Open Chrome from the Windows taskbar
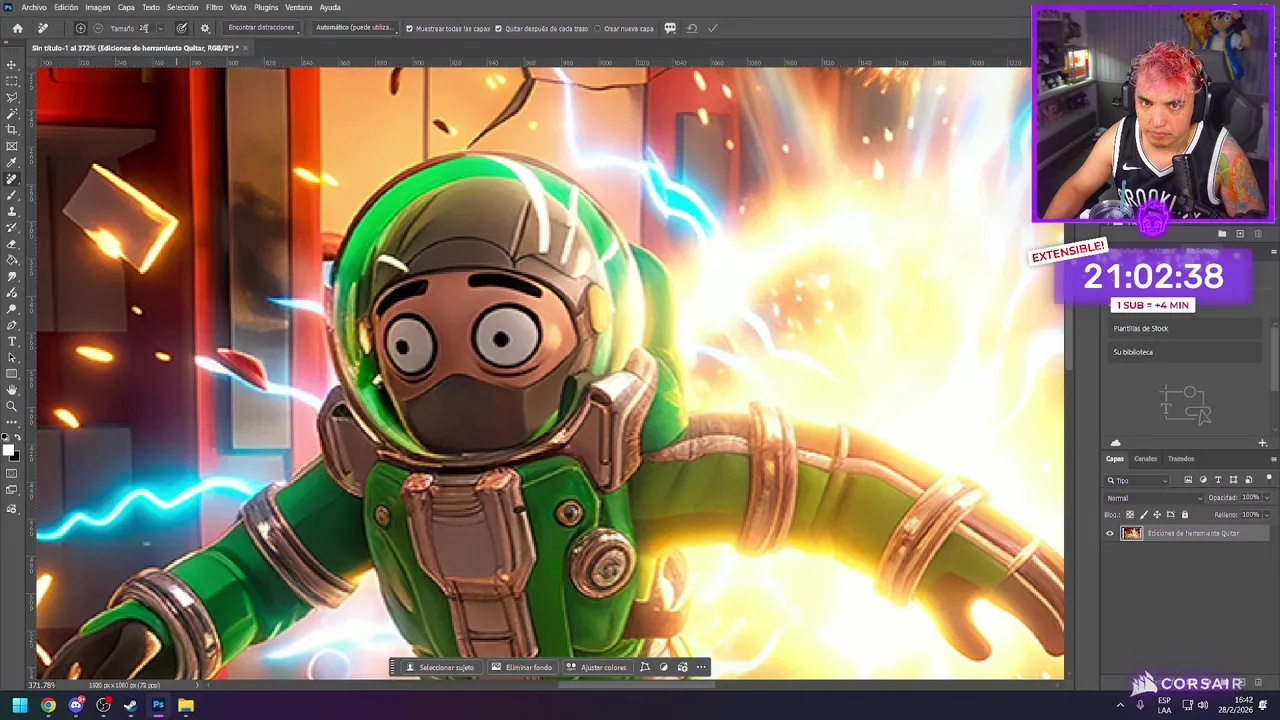Viewport: 1280px width, 720px height. [48, 705]
